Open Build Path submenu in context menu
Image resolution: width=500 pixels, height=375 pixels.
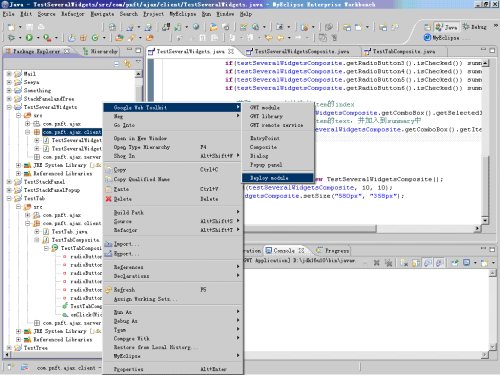[173, 212]
